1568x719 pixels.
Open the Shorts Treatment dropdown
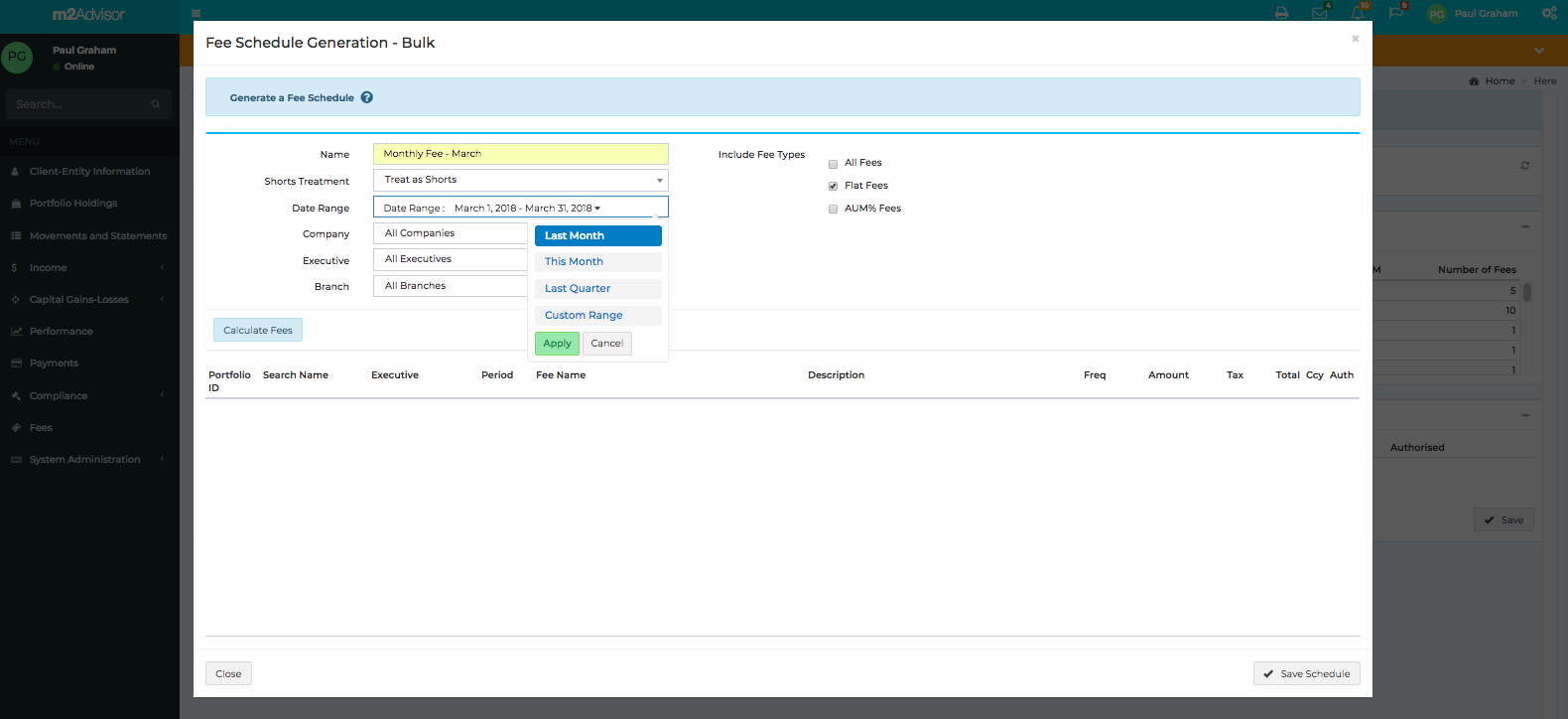(520, 181)
